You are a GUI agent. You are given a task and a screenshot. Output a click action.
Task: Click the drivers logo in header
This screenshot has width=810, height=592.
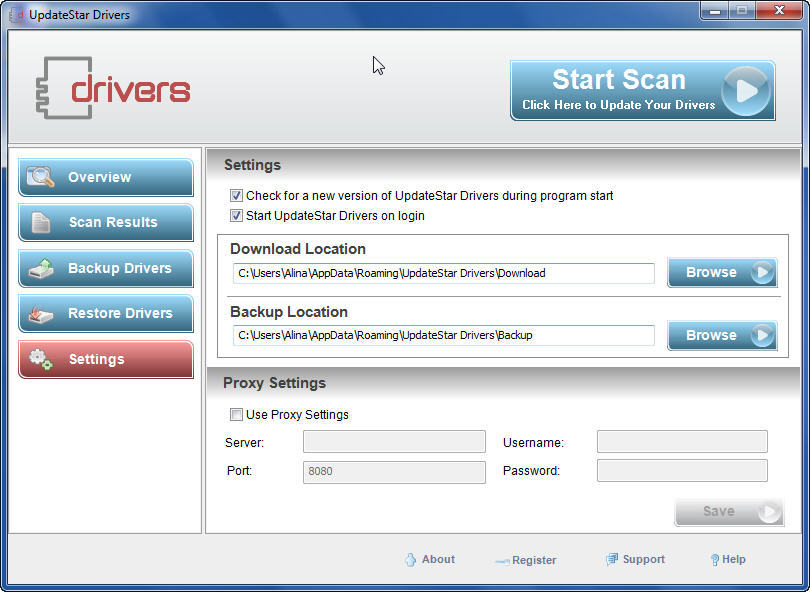pos(113,88)
